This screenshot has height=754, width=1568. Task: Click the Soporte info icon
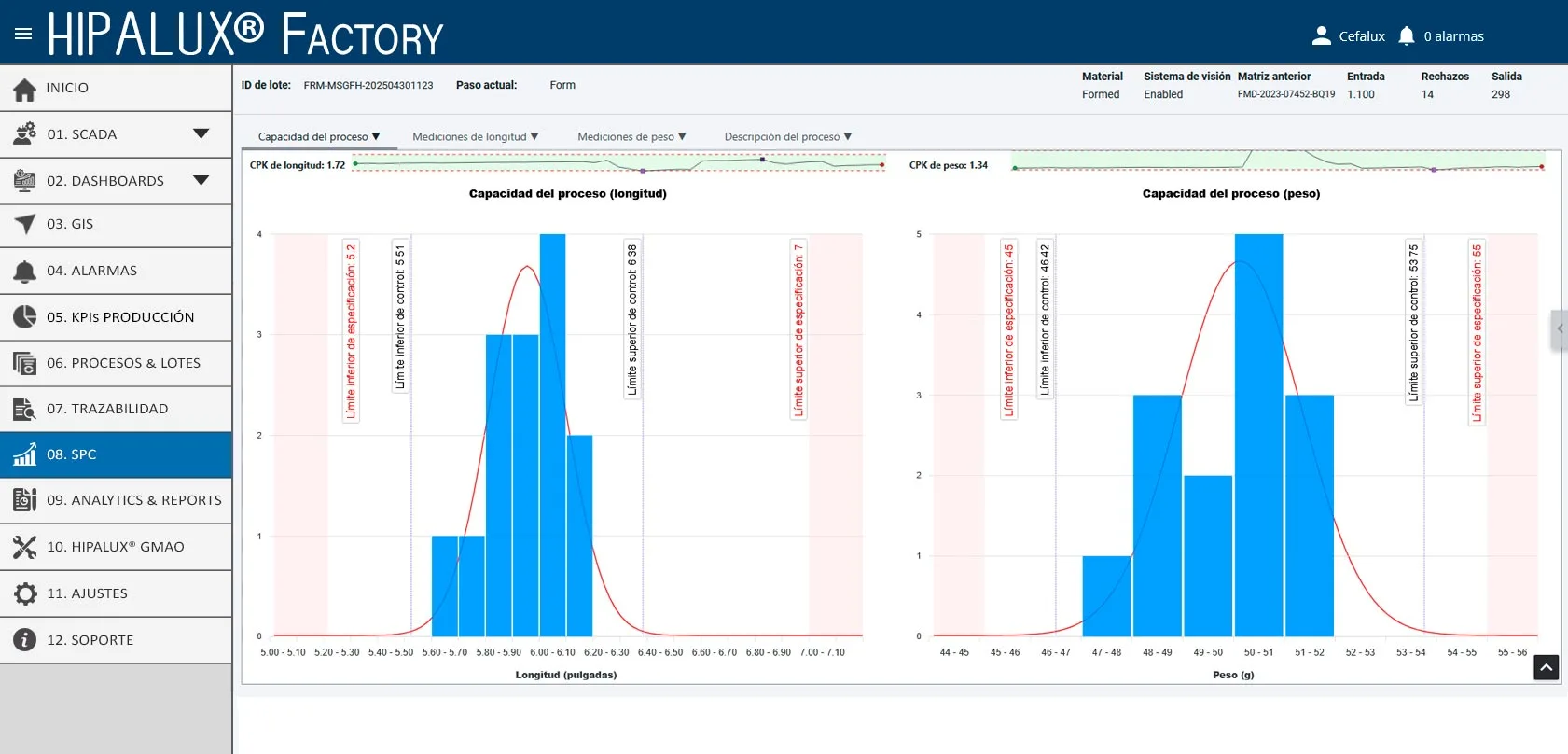click(25, 640)
